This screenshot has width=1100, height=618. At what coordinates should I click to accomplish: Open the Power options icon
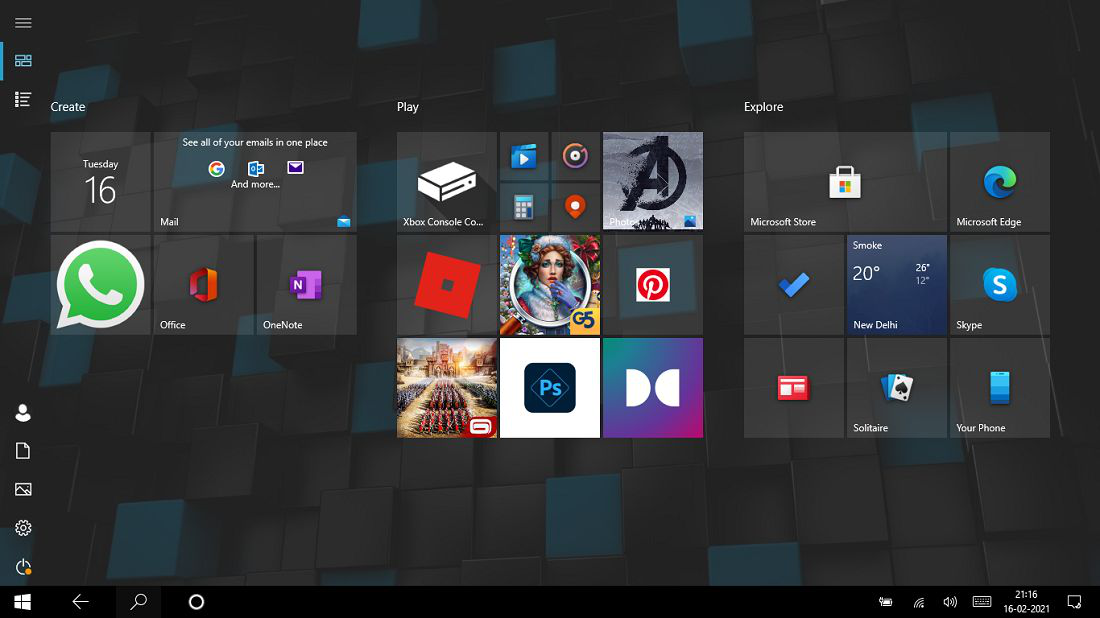(23, 566)
